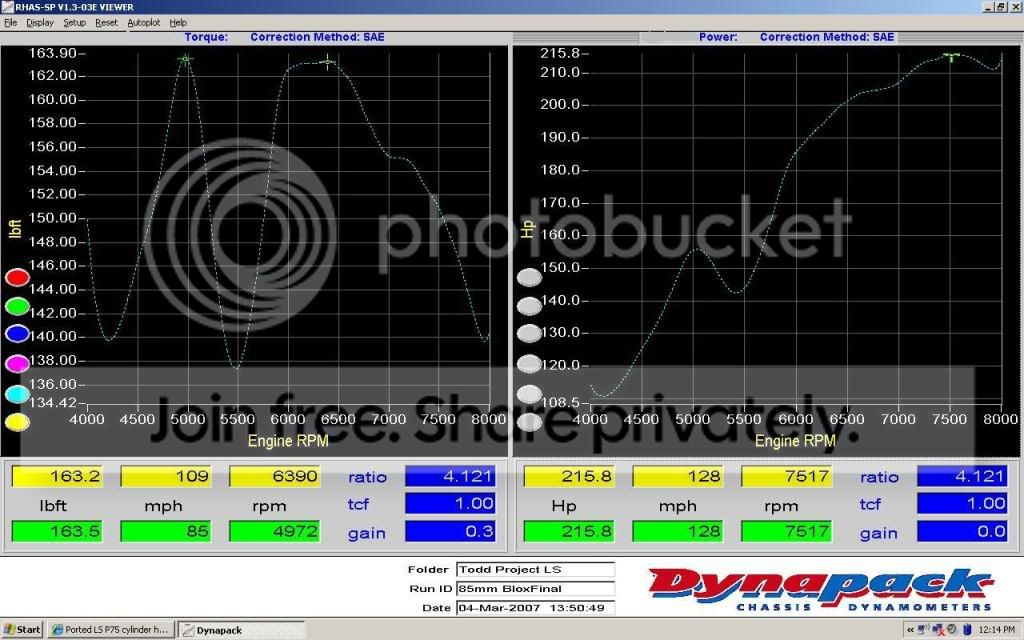Toggle the top gray circle on power graph
1024x640 pixels.
coord(529,278)
